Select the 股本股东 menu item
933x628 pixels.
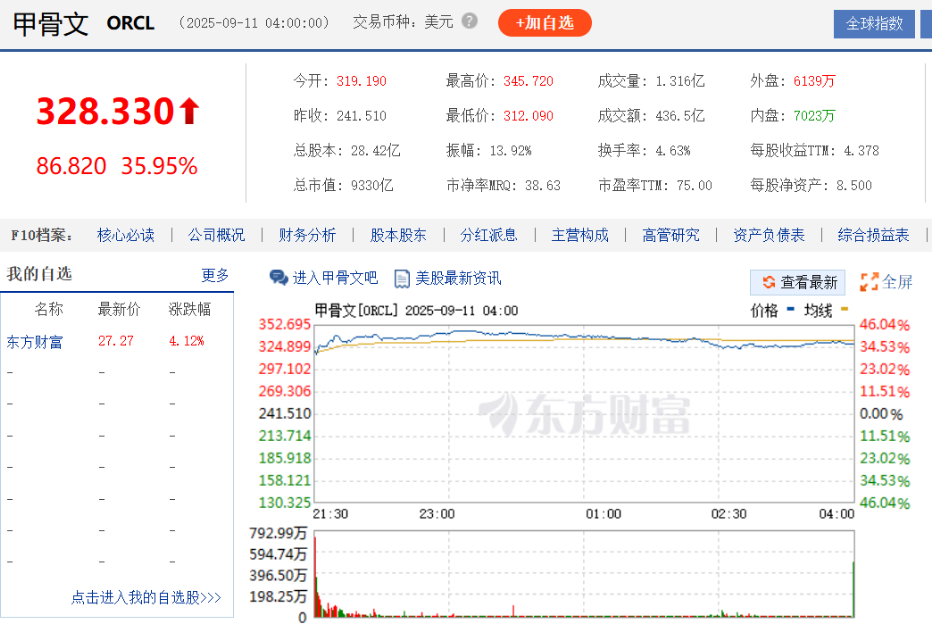[x=398, y=236]
